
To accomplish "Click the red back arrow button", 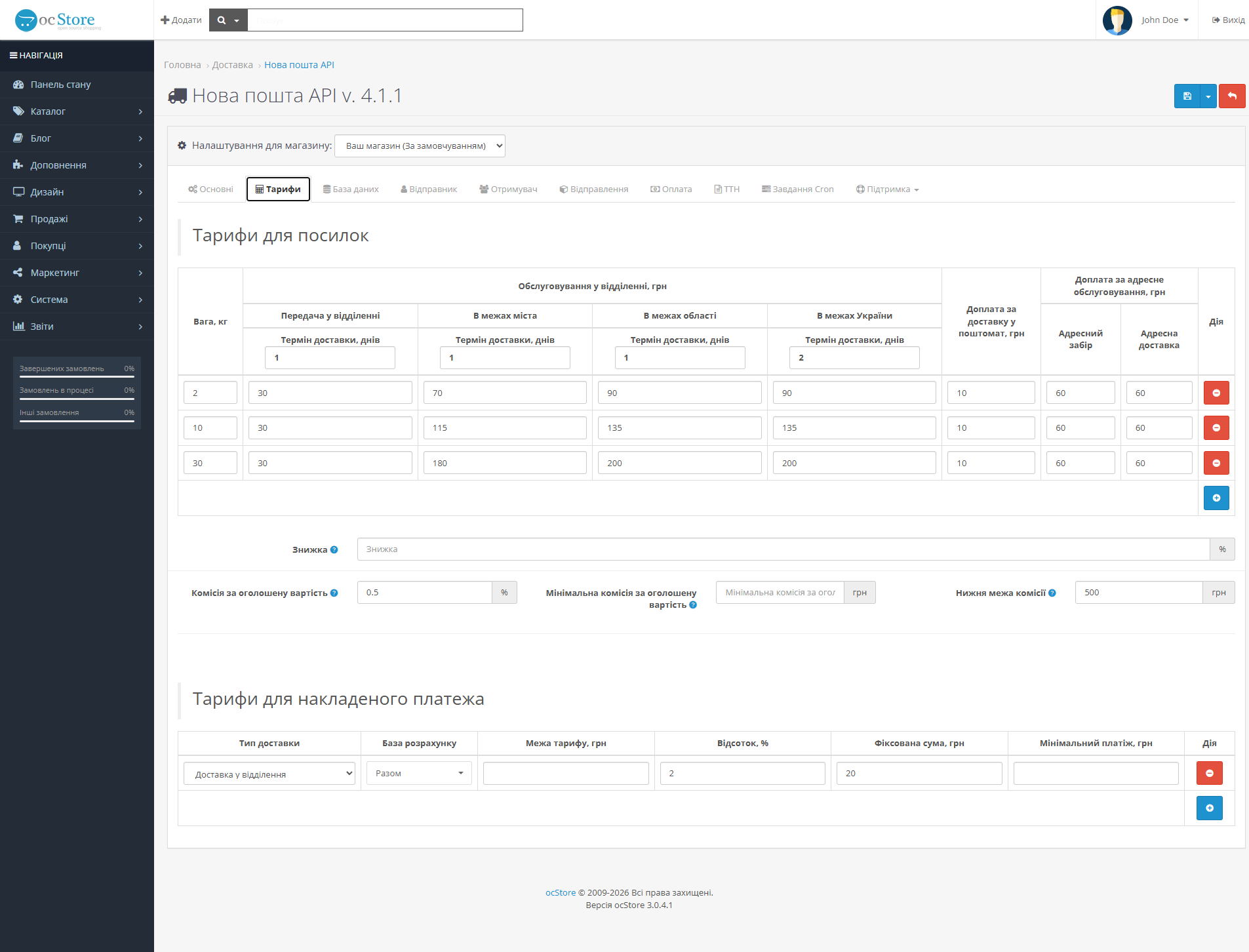I will 1232,96.
